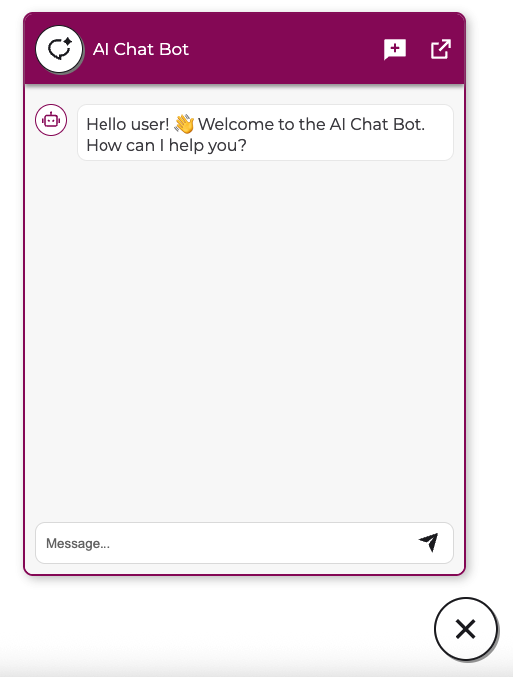Click the AI chat bot logo in the header

tap(59, 49)
